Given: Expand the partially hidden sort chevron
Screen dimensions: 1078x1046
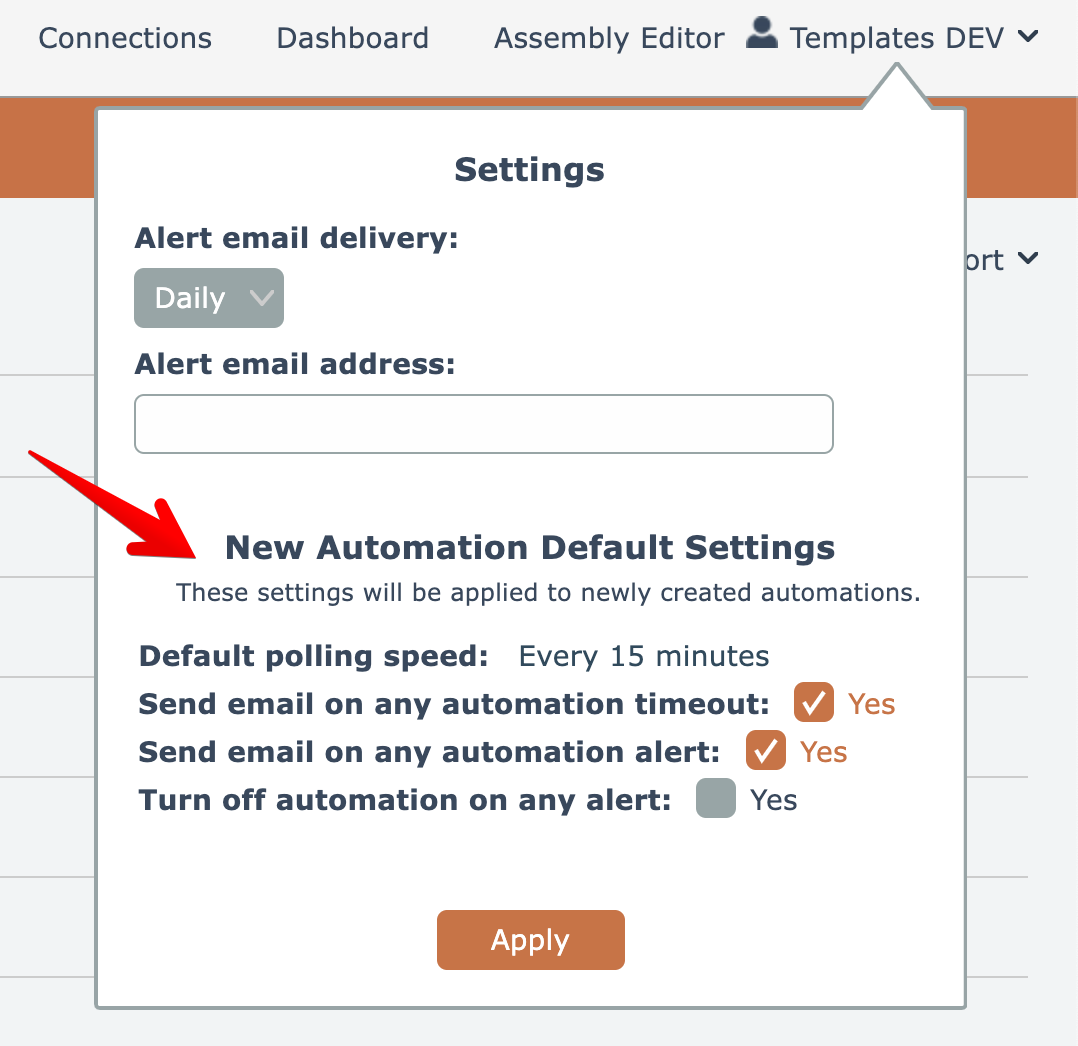Looking at the screenshot, I should (1027, 259).
